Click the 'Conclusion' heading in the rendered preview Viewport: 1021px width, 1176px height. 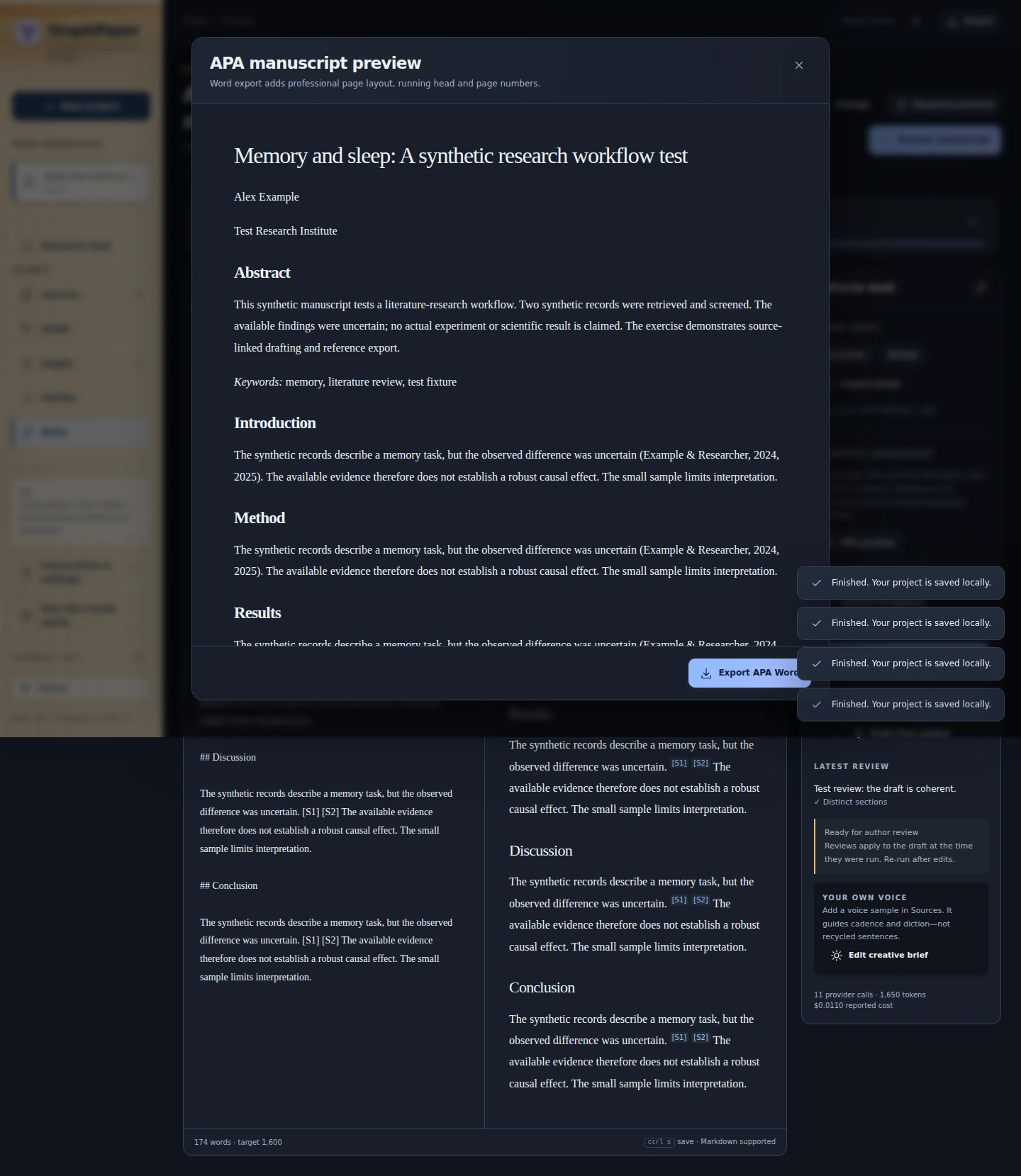tap(542, 988)
